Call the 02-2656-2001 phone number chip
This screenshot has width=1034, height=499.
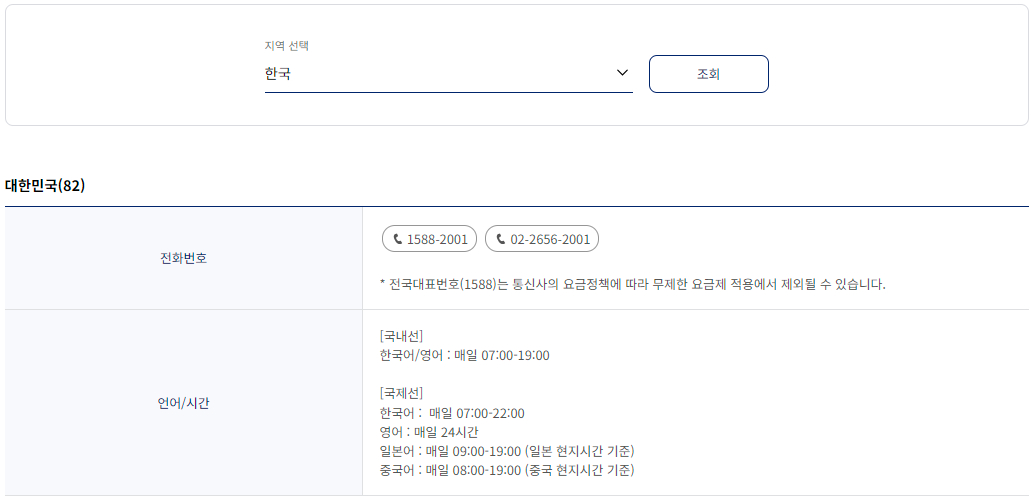tap(541, 239)
